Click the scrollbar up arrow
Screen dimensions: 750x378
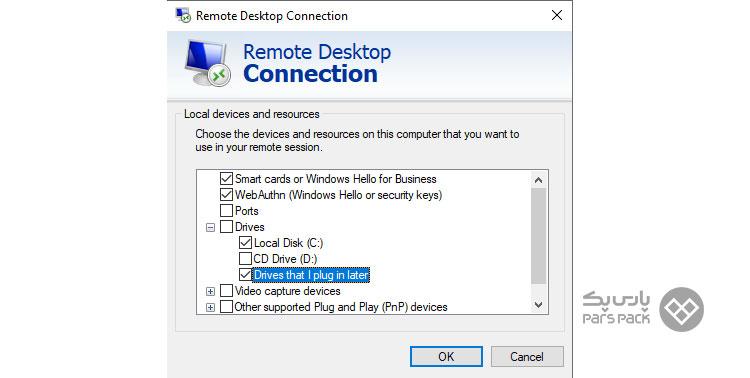point(539,180)
